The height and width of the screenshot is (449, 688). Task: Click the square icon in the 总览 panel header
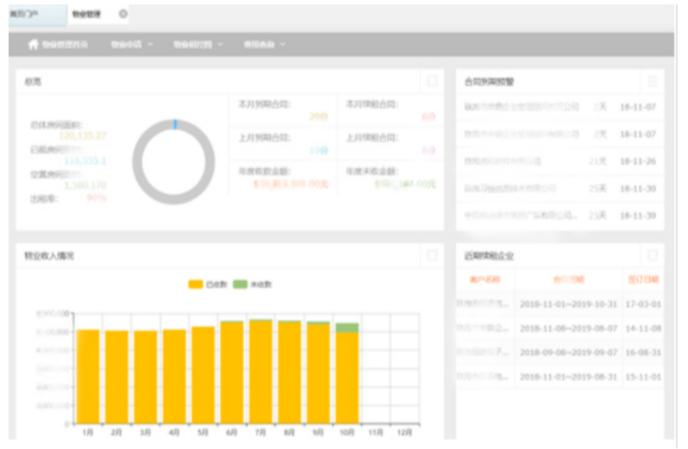432,81
